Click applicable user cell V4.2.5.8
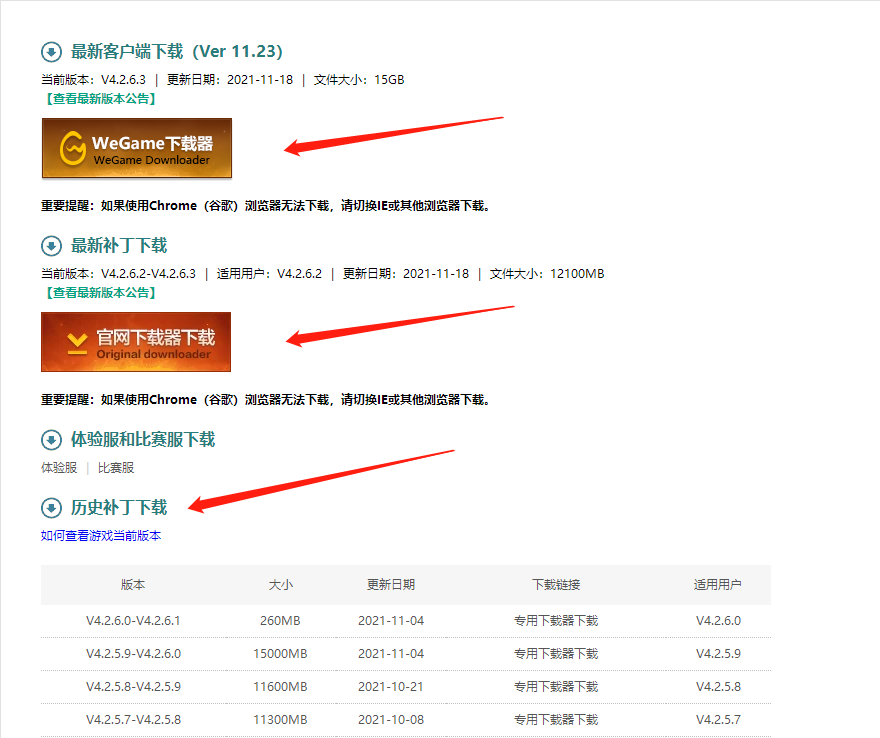Screen dimensions: 880x738 coord(718,686)
